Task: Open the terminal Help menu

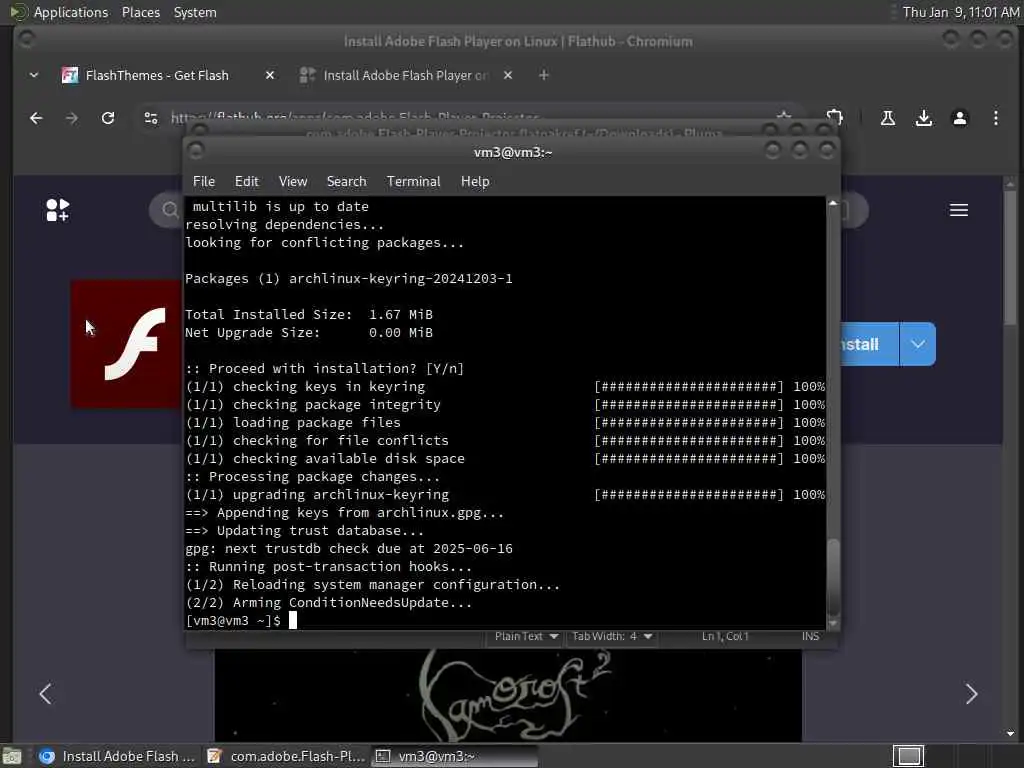Action: [x=475, y=182]
